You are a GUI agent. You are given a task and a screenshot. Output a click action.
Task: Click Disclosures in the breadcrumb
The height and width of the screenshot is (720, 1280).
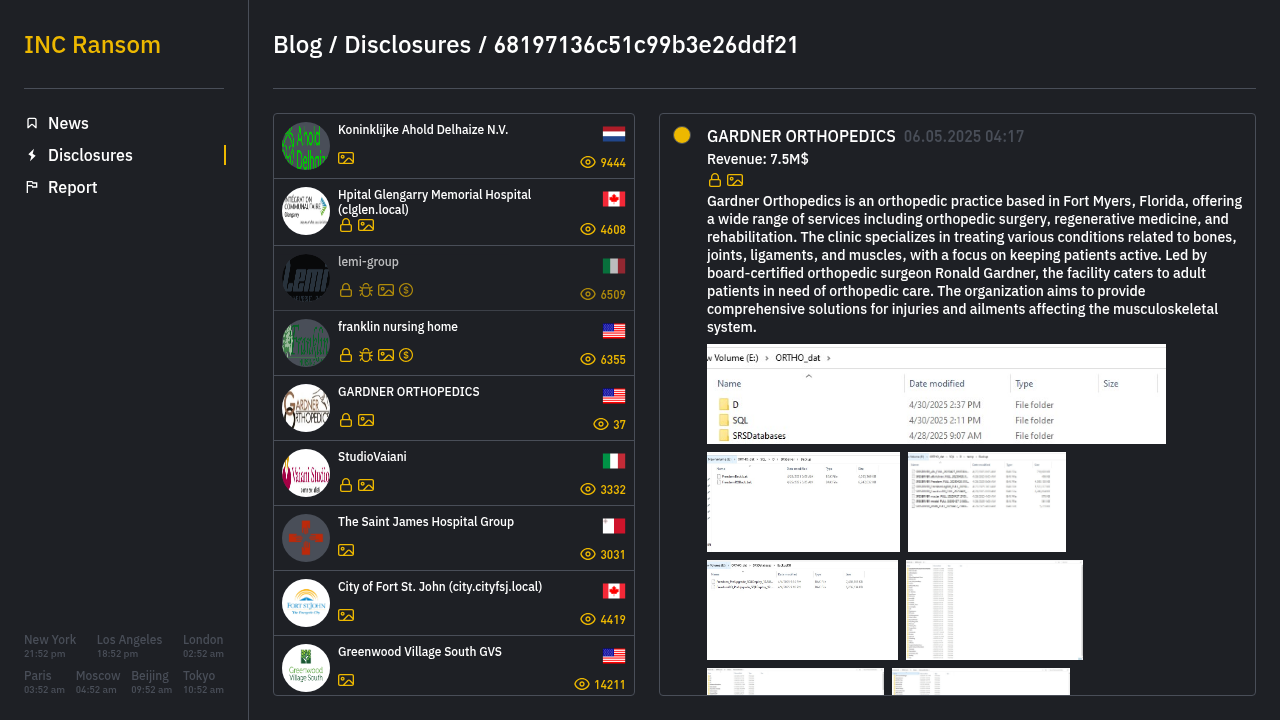click(407, 45)
